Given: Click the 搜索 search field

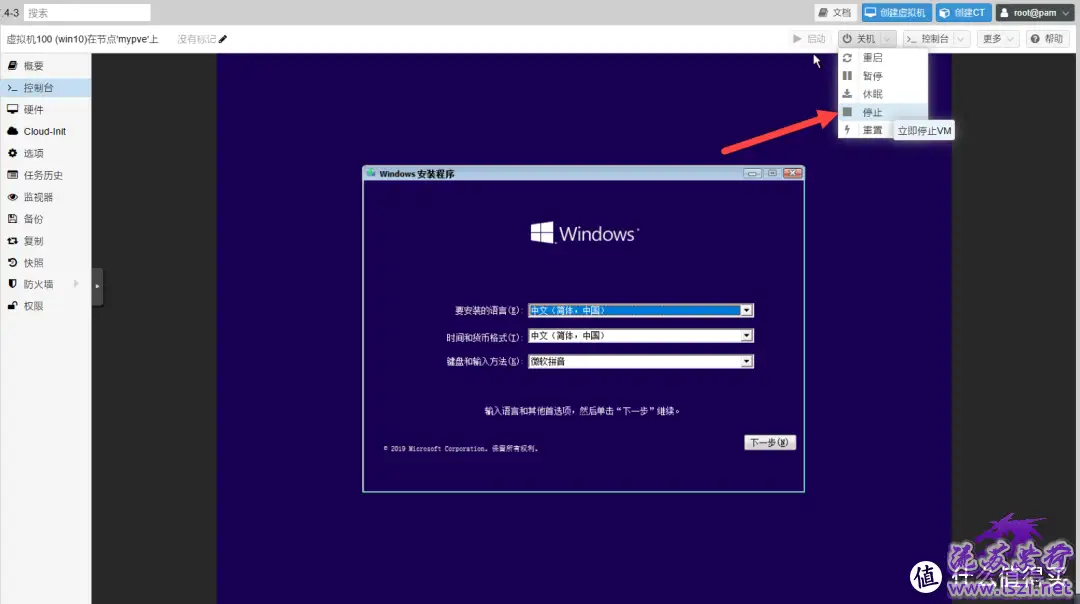Looking at the screenshot, I should [x=87, y=12].
